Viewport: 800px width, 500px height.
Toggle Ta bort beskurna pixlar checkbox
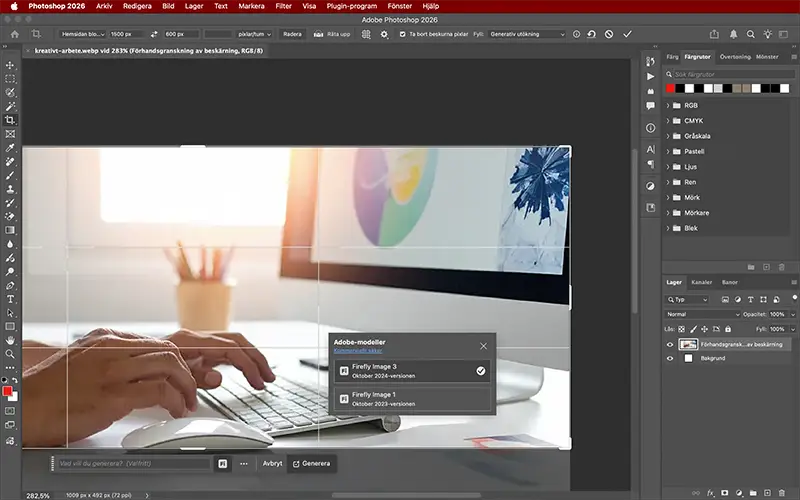[x=403, y=34]
